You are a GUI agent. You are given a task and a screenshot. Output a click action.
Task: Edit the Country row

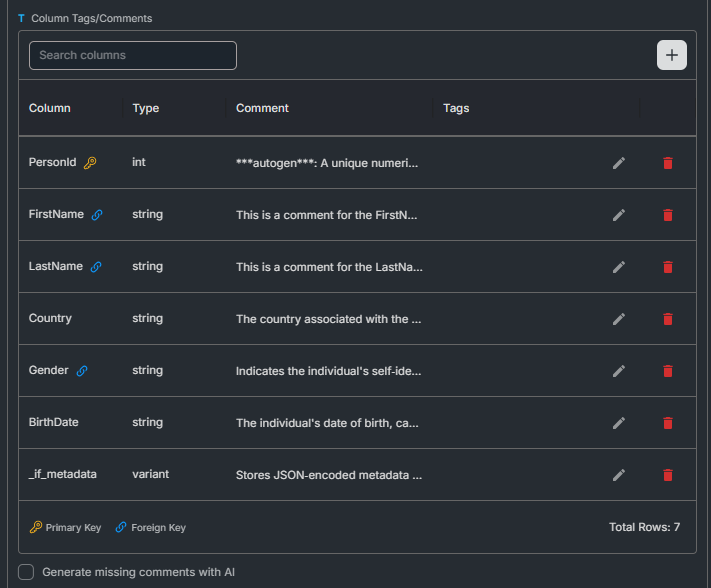pos(619,319)
